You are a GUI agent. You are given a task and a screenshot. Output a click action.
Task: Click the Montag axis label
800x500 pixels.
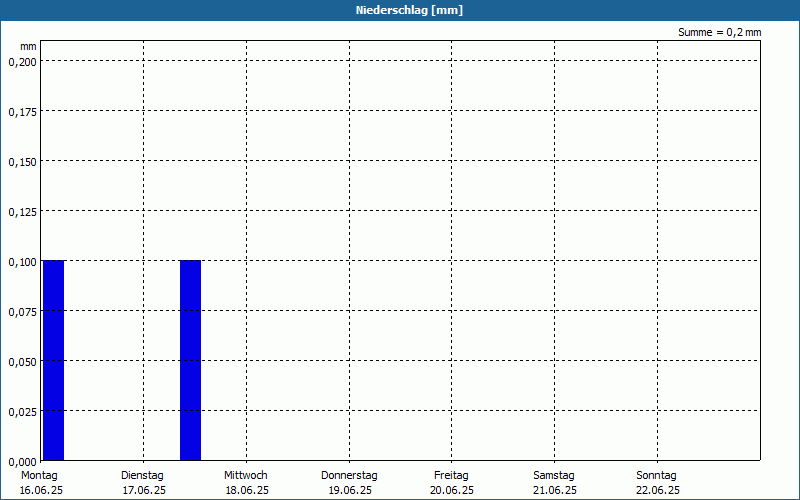(x=39, y=475)
